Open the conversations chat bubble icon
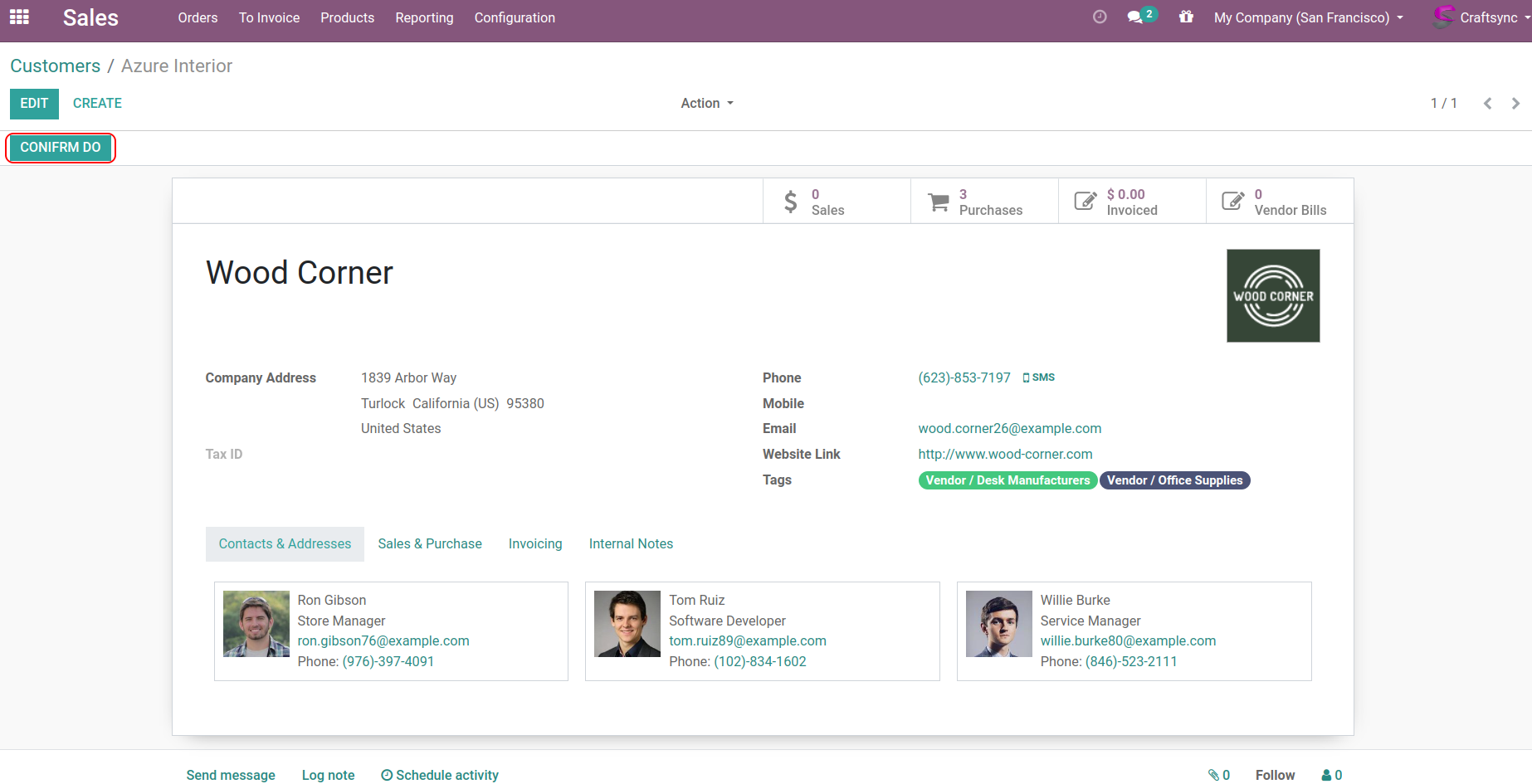The image size is (1532, 784). [x=1135, y=17]
